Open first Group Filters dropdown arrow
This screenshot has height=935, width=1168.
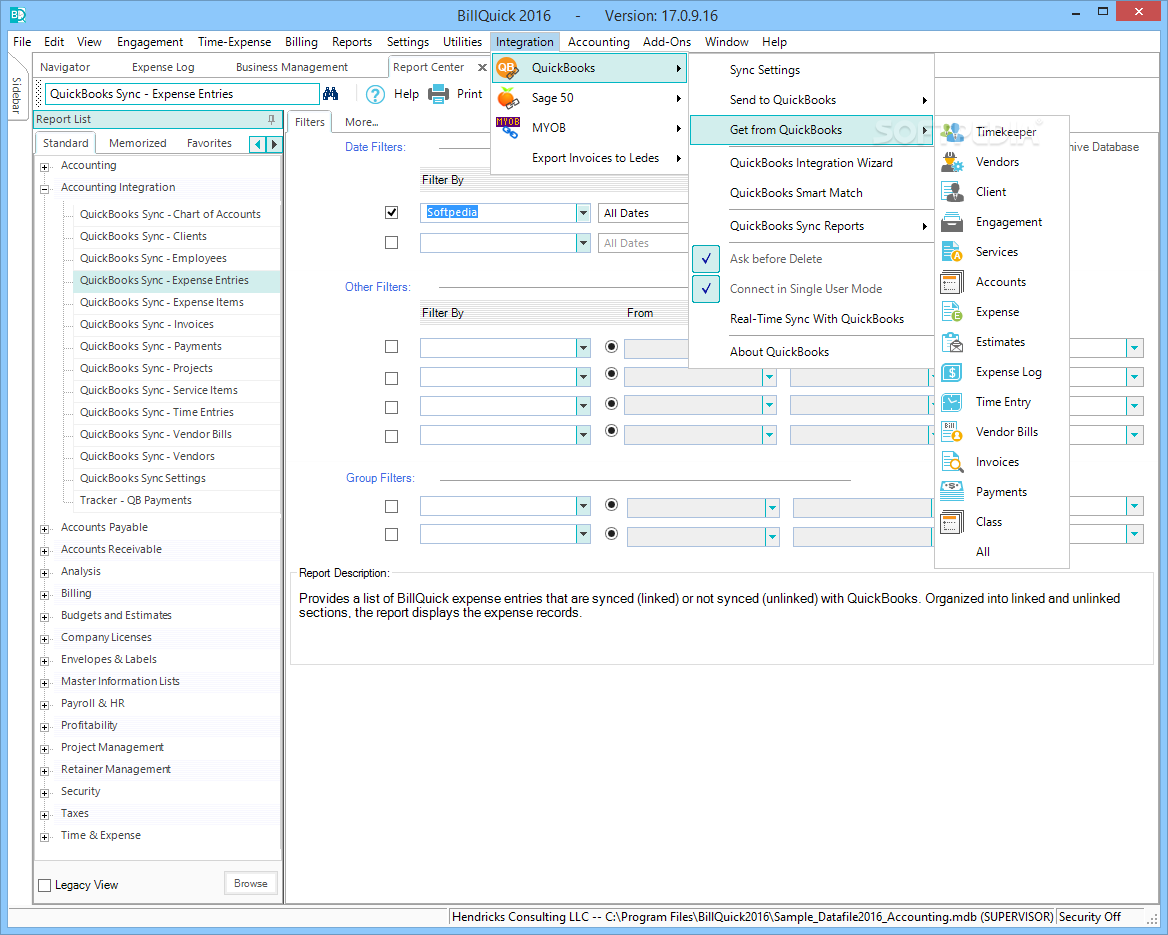pyautogui.click(x=583, y=507)
